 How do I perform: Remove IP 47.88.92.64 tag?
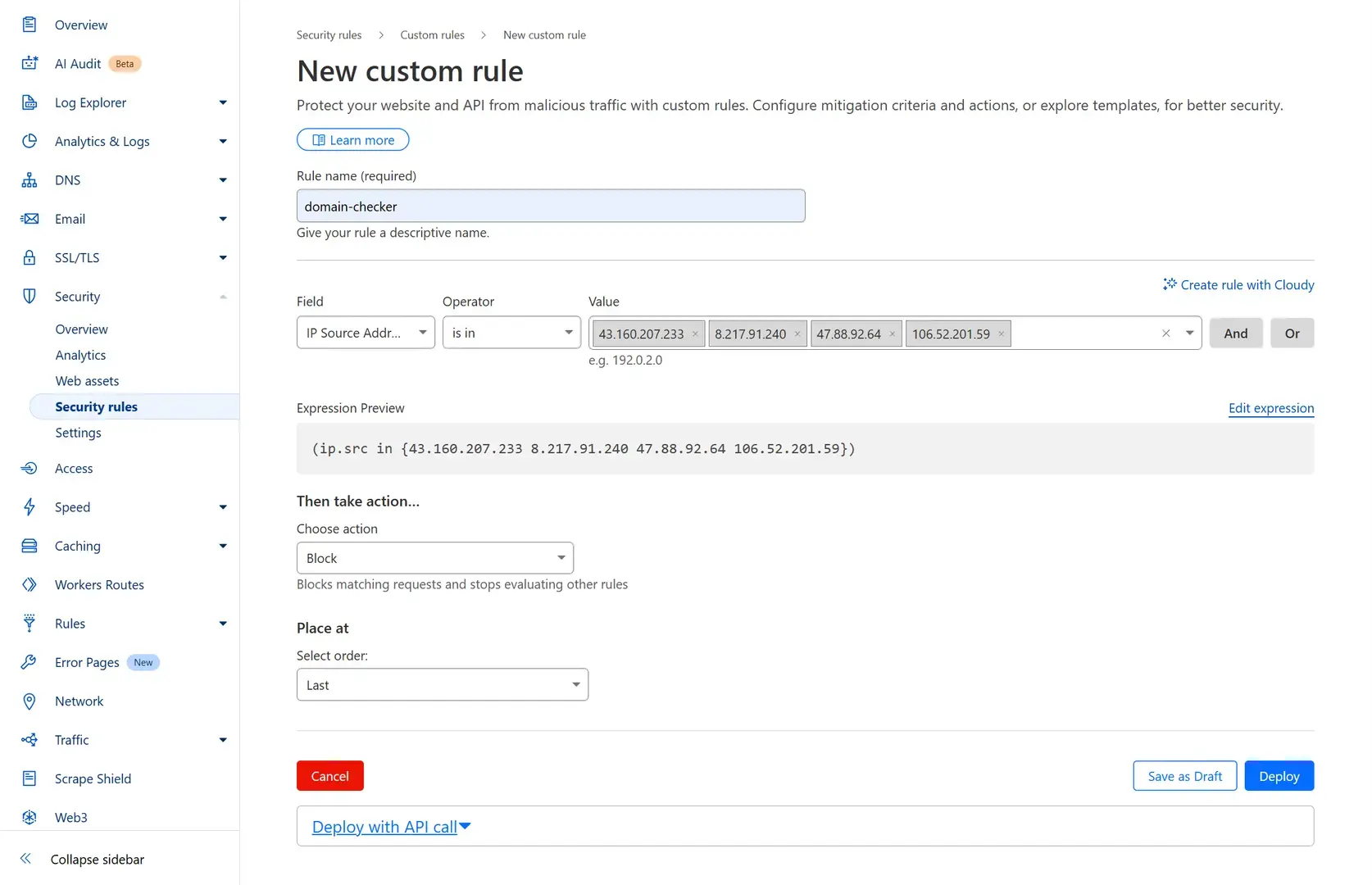(893, 334)
